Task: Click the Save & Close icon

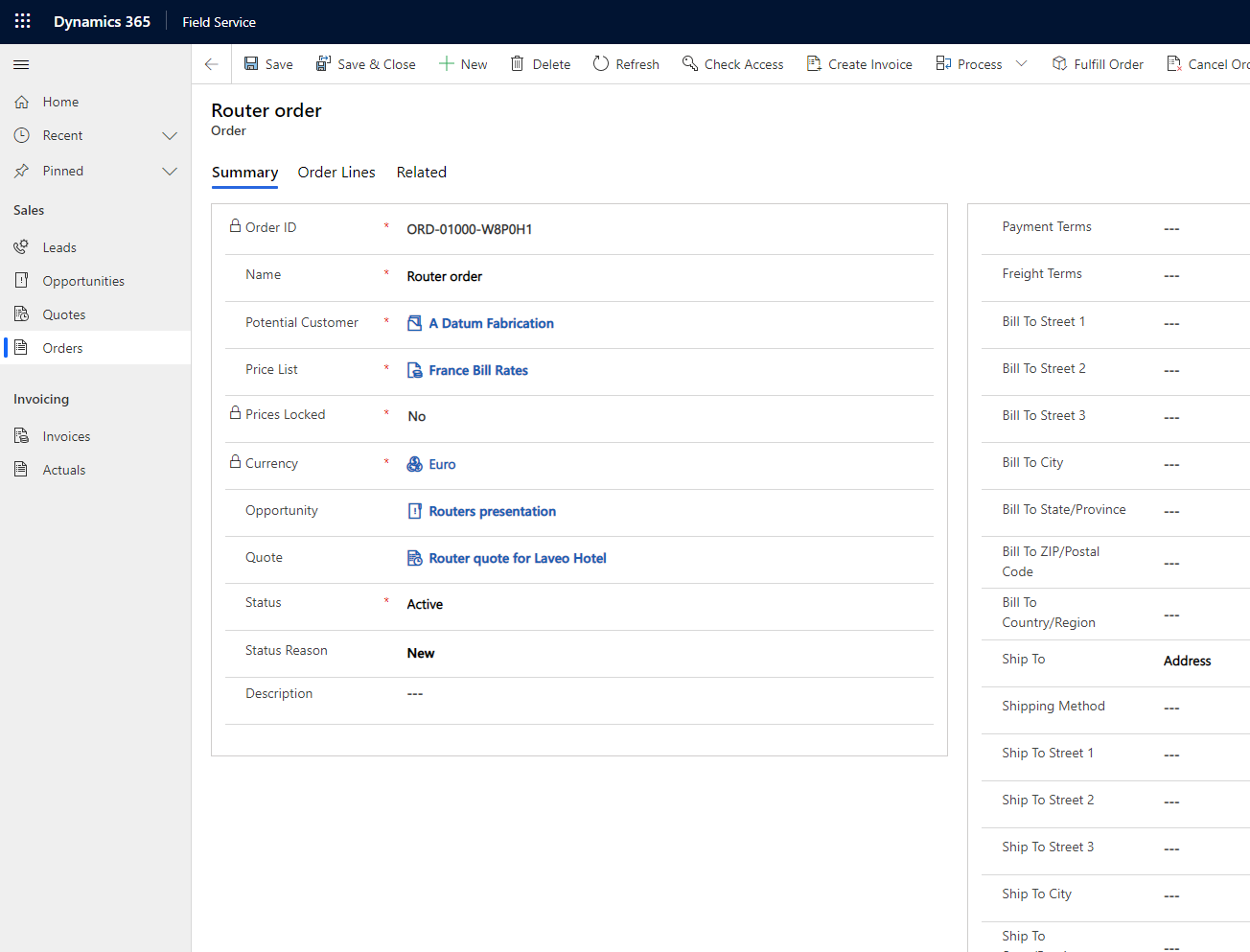Action: [x=324, y=63]
